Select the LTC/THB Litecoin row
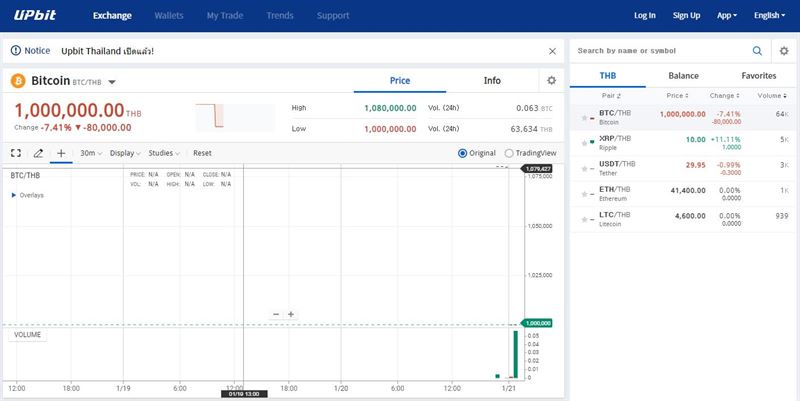The image size is (800, 401). coord(683,220)
